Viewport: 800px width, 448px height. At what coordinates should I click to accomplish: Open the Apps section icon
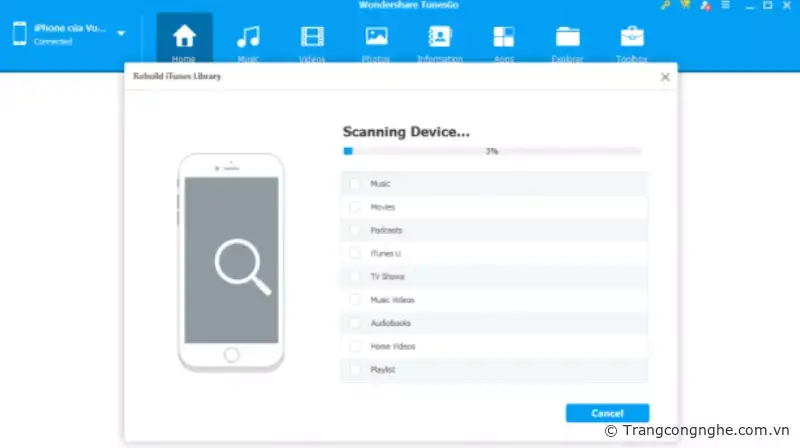coord(503,38)
